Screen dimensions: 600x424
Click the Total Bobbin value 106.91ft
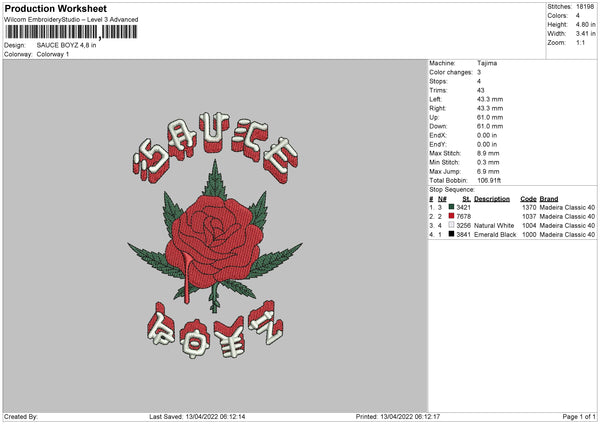coord(489,180)
